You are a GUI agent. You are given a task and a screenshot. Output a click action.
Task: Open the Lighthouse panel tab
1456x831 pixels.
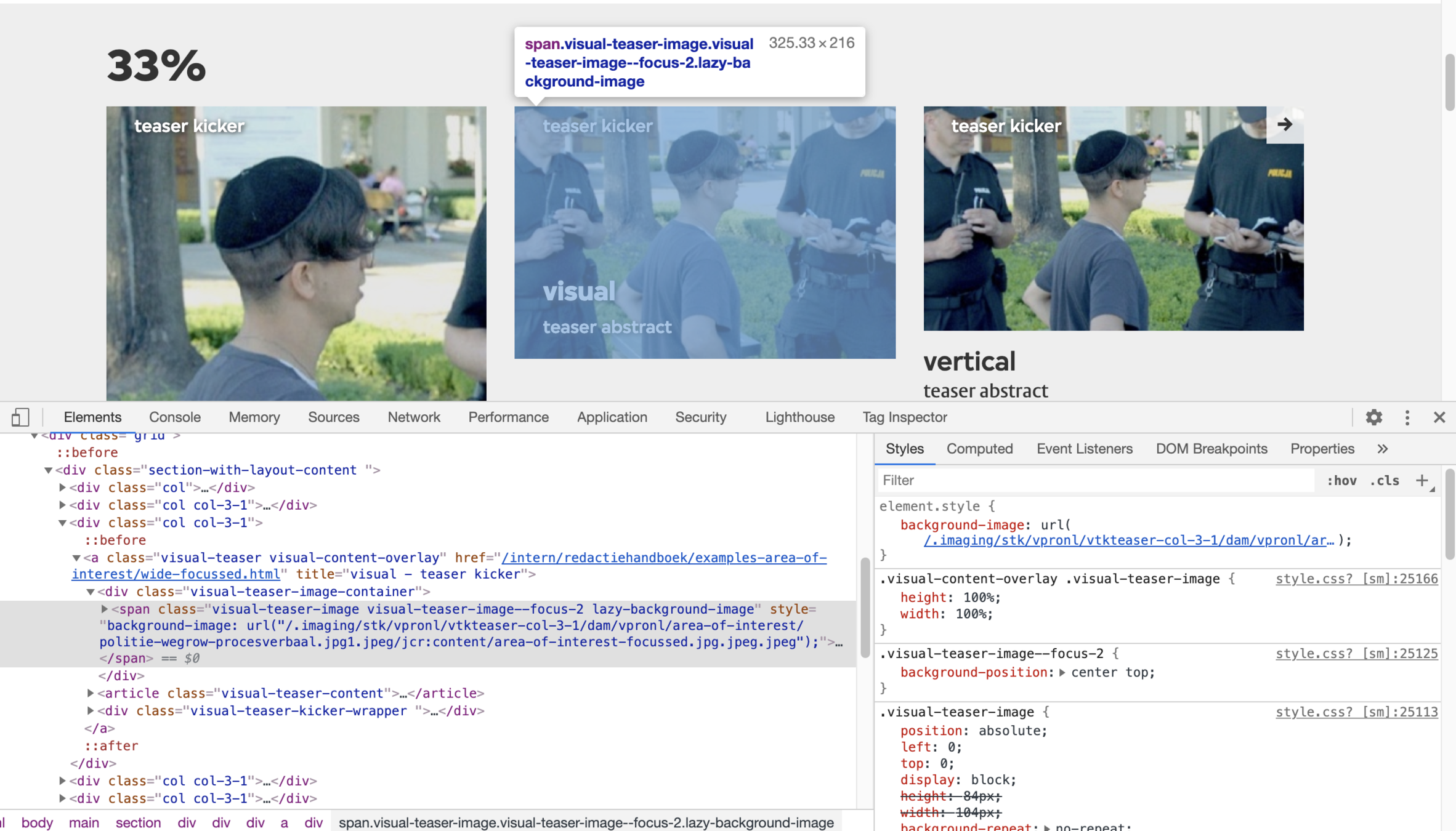[799, 417]
